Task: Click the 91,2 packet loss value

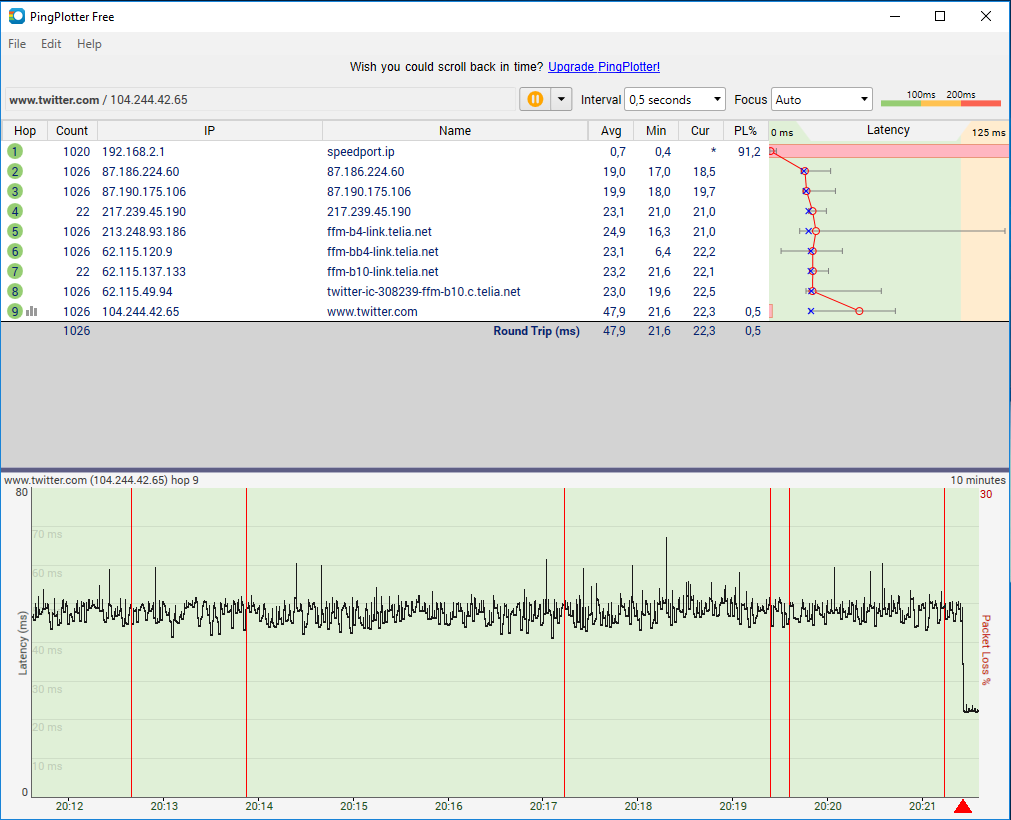Action: point(749,151)
